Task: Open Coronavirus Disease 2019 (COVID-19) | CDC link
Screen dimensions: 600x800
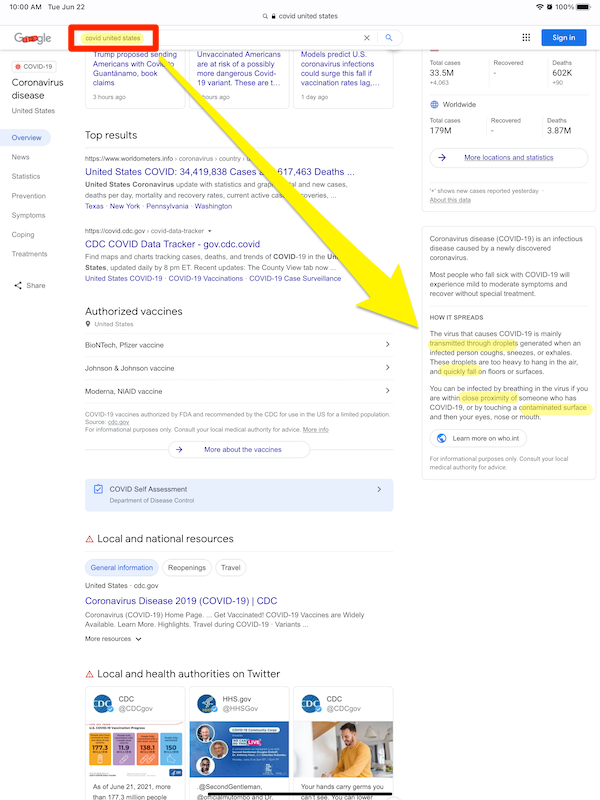Action: pyautogui.click(x=181, y=601)
